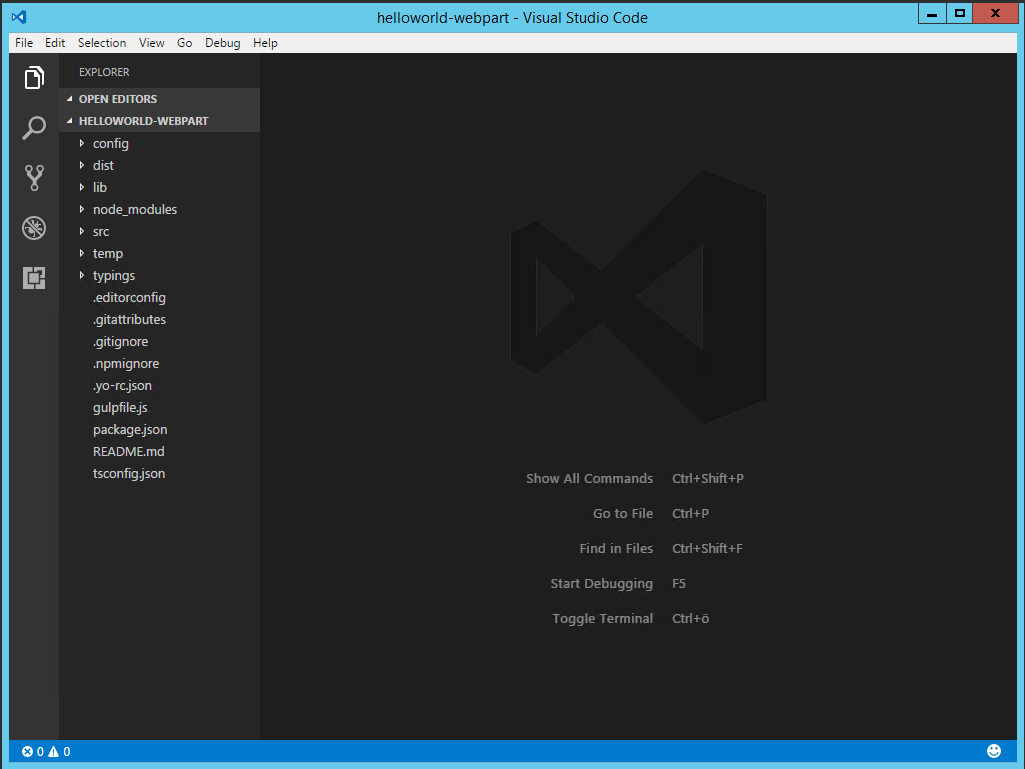Click the window title text
Viewport: 1025px width, 769px height.
point(512,18)
